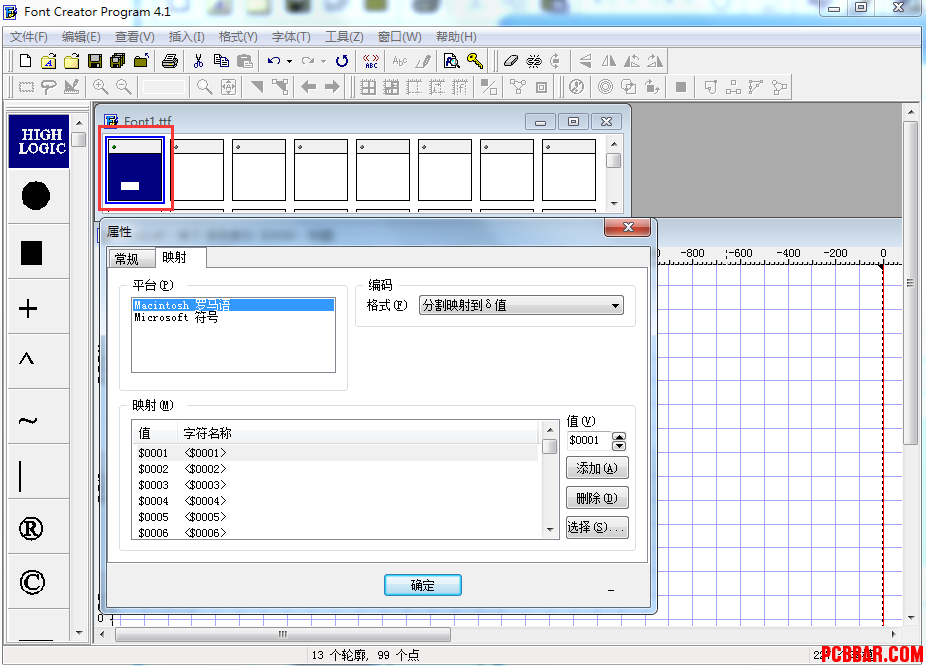Click the 值 column header
Viewport: 926px width, 666px height.
(x=155, y=433)
